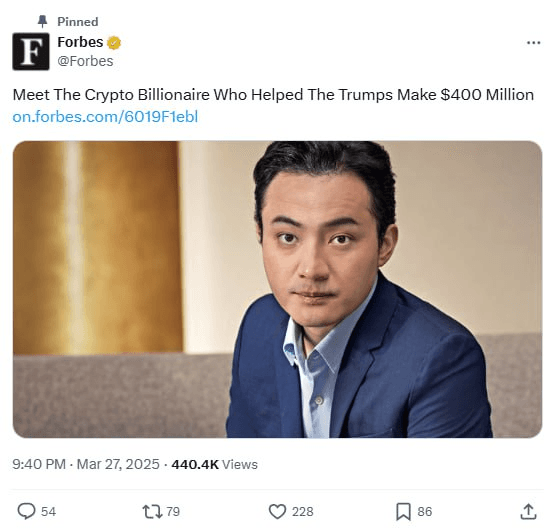Image resolution: width=556 pixels, height=532 pixels.
Task: Click the 79 reposts count
Action: (x=173, y=511)
